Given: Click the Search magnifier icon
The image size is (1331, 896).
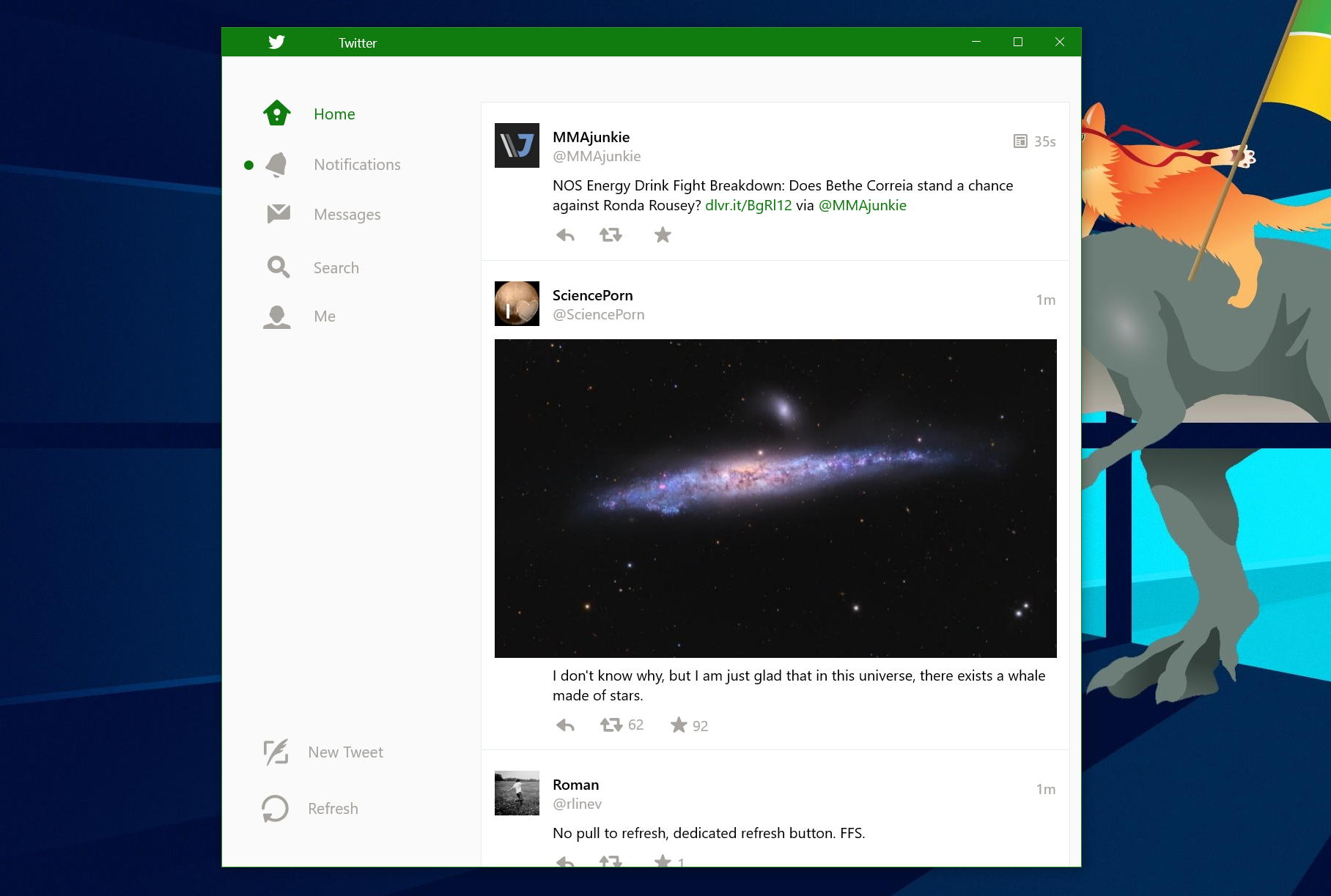Looking at the screenshot, I should click(279, 267).
